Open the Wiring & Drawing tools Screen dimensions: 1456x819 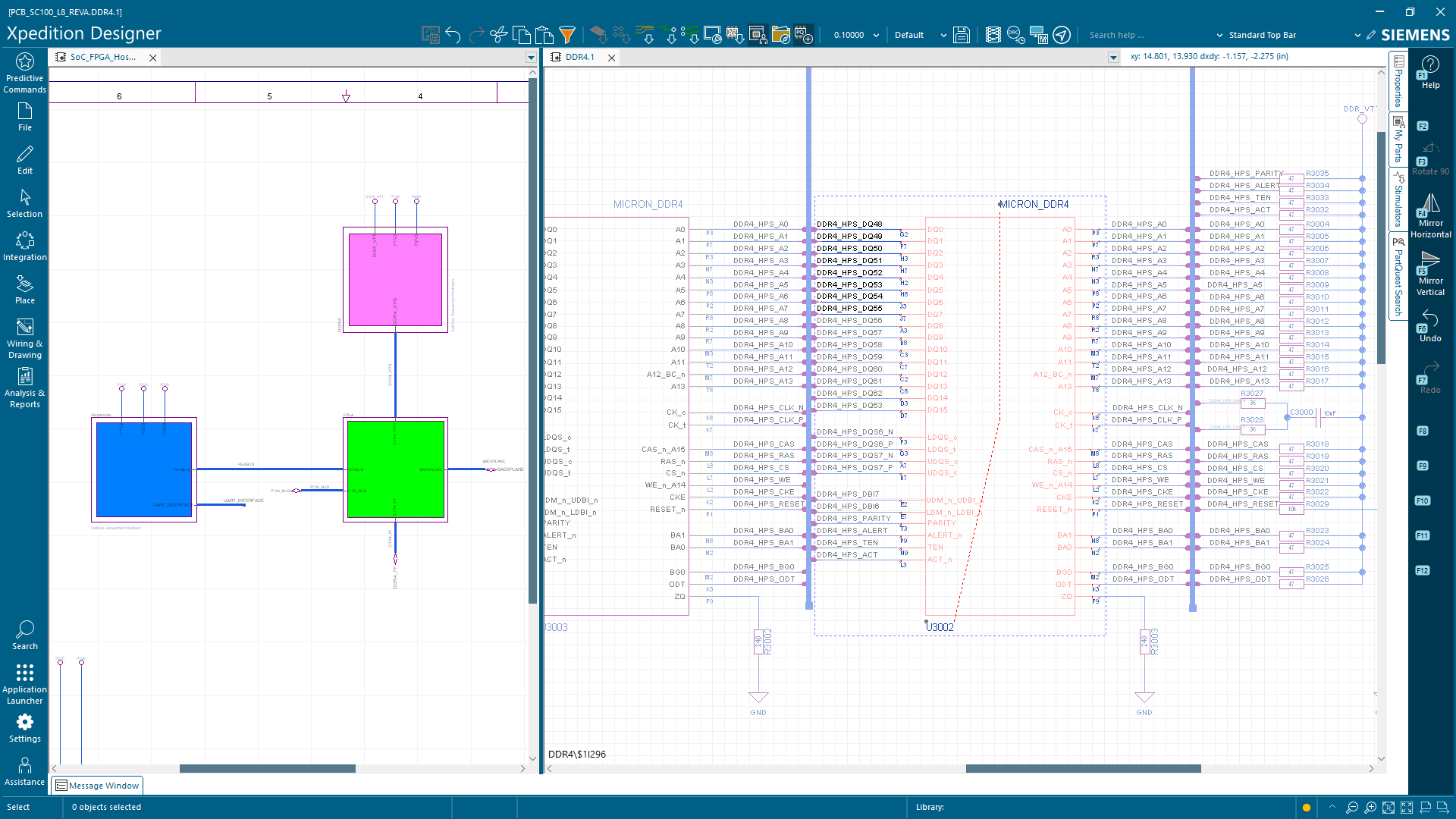click(x=24, y=338)
